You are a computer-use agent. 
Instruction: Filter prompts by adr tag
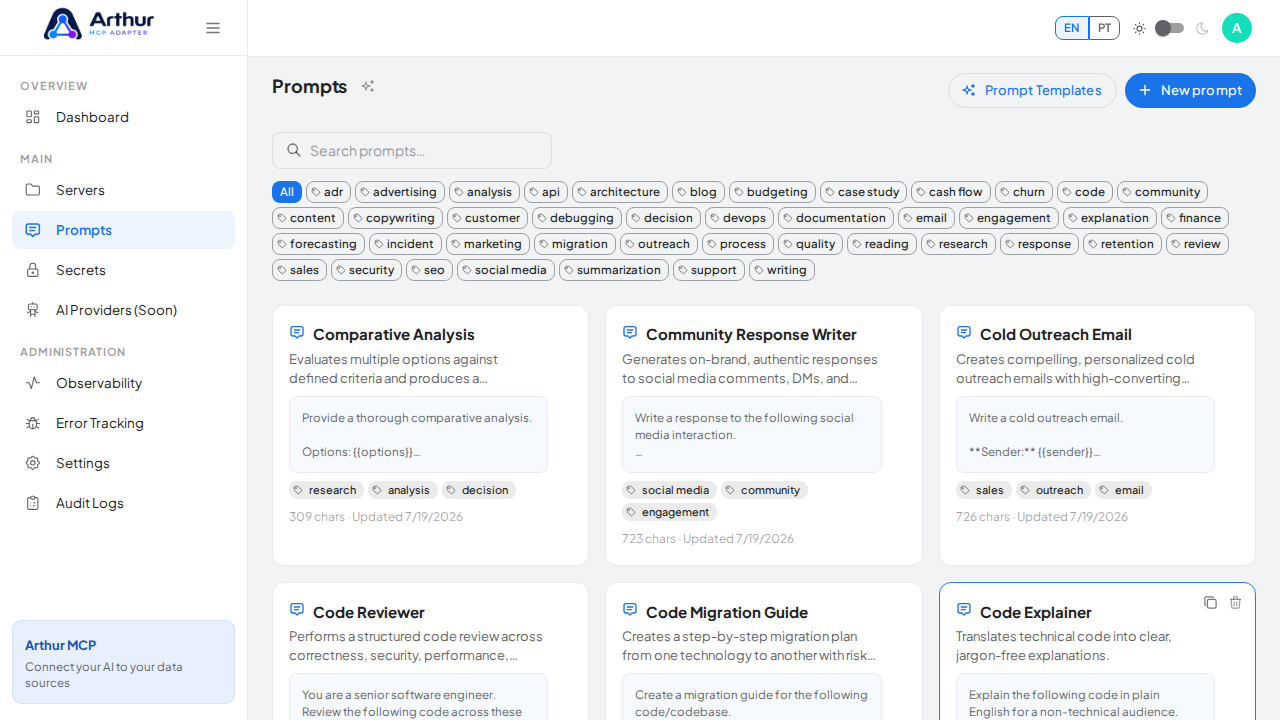(328, 192)
